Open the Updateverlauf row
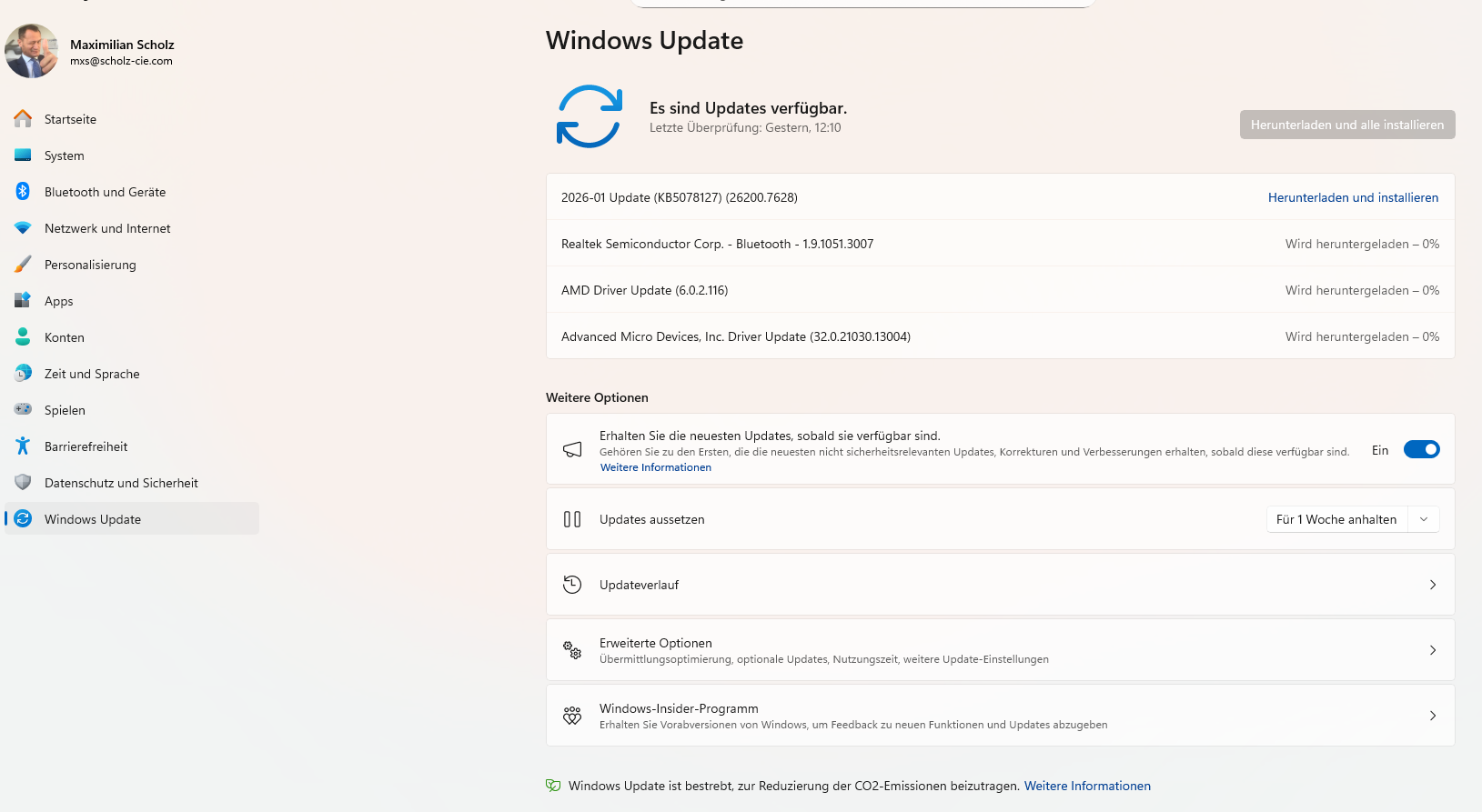The image size is (1482, 812). [x=1000, y=585]
